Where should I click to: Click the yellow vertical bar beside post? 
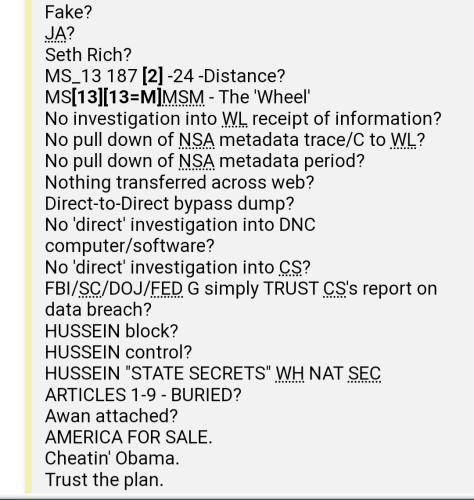tap(29, 247)
